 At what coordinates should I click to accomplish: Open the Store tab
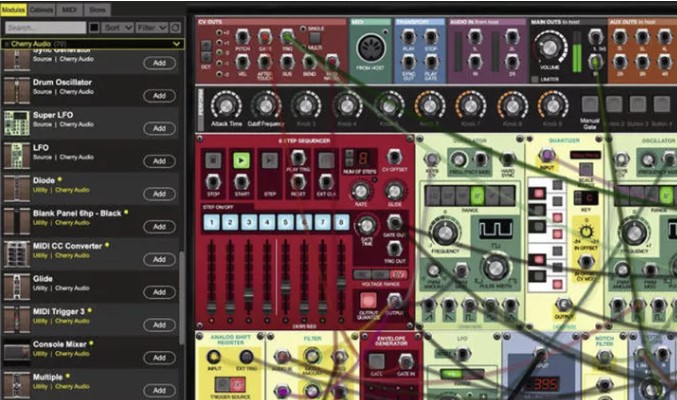click(x=97, y=10)
